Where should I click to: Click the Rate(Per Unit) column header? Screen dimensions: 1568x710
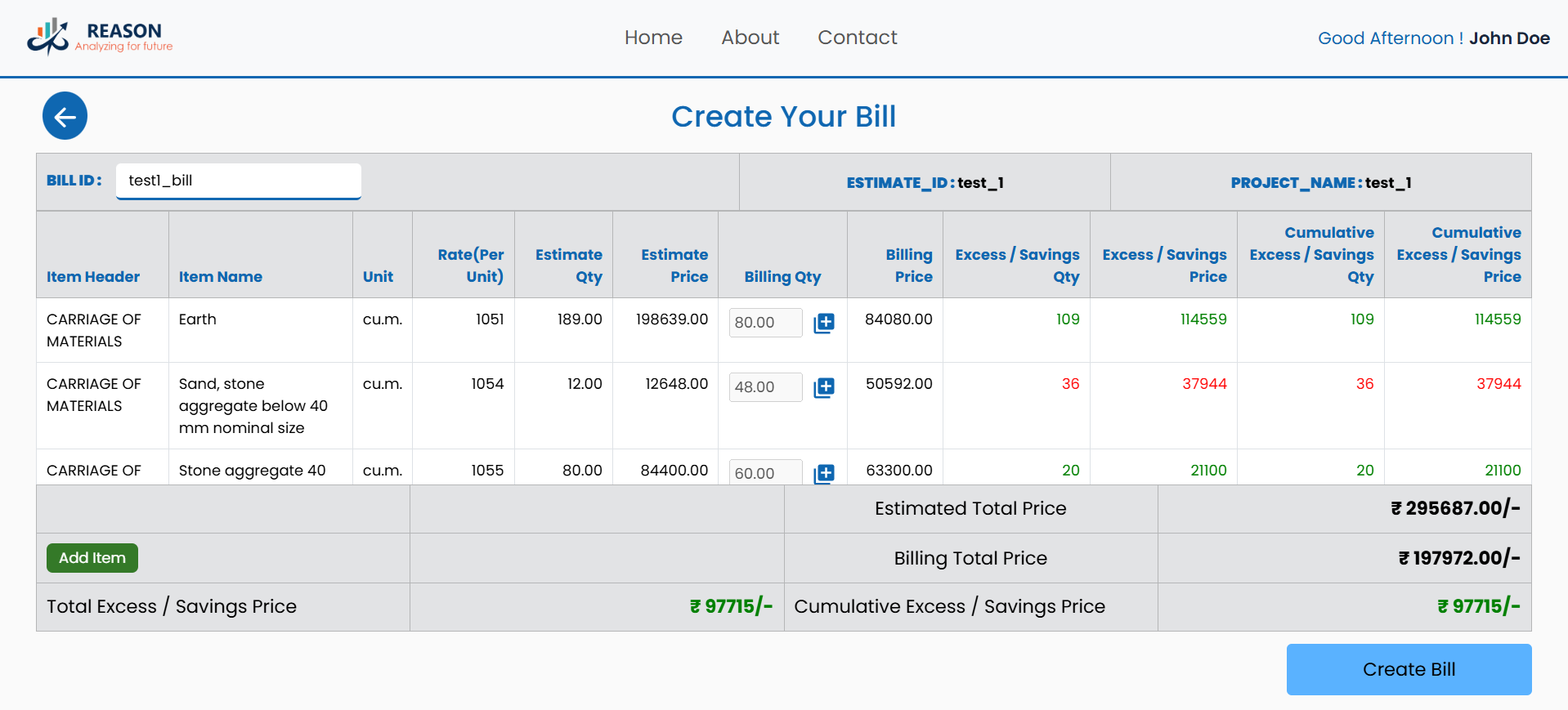(470, 266)
